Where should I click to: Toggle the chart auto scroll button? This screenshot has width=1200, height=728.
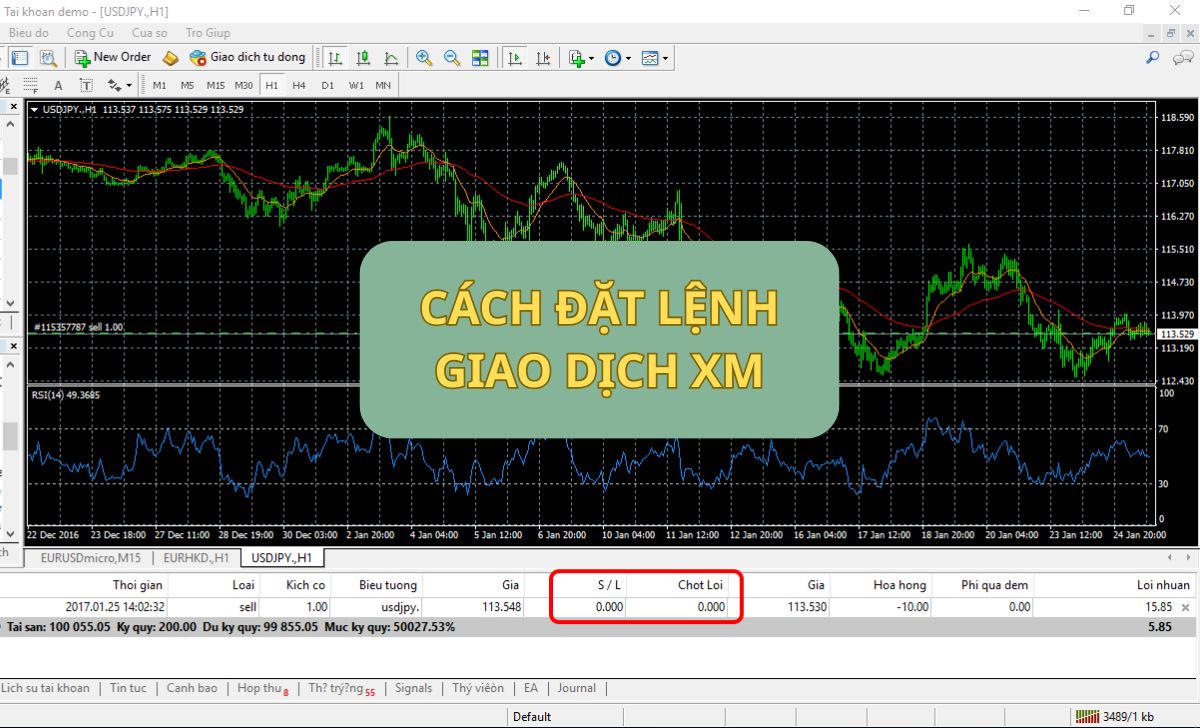[x=515, y=58]
